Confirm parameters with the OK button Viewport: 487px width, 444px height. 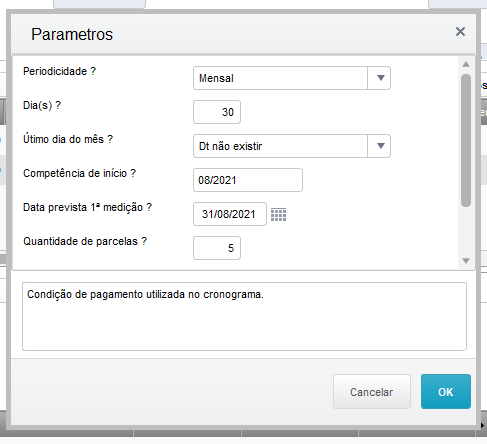click(x=446, y=392)
